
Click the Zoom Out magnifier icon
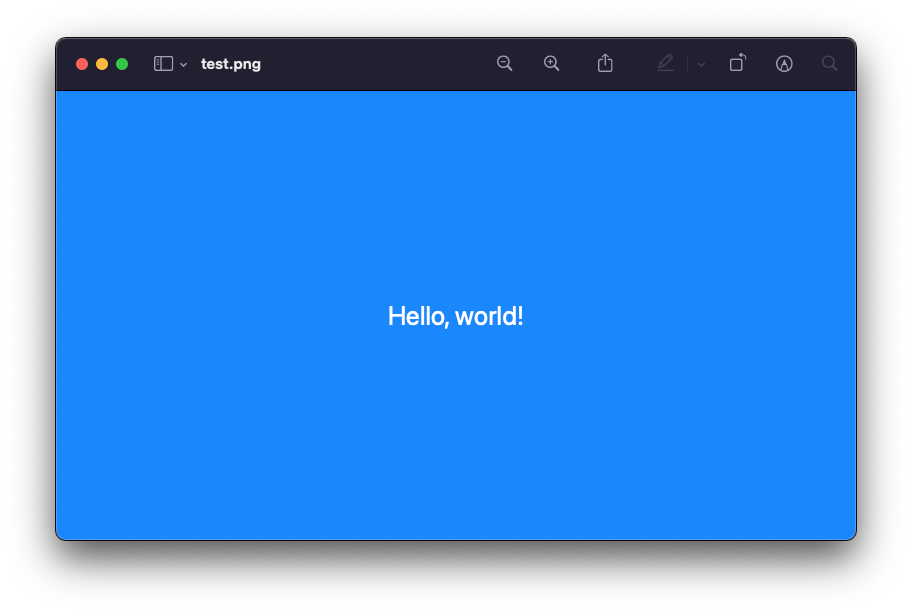coord(504,63)
